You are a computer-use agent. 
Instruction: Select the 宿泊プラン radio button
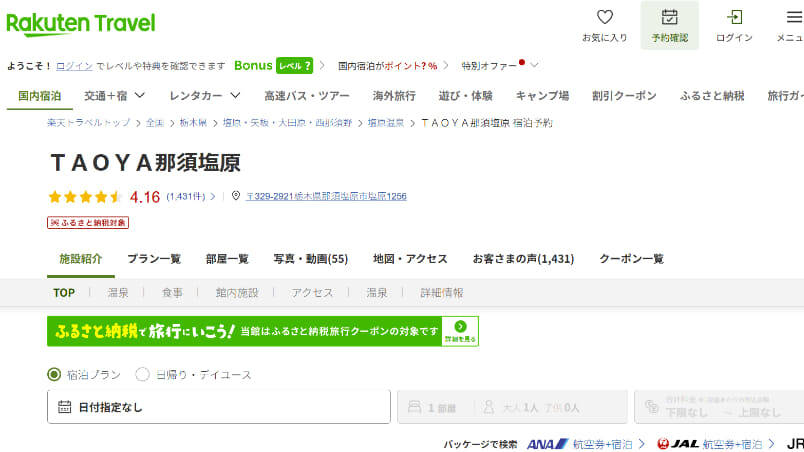click(x=54, y=375)
